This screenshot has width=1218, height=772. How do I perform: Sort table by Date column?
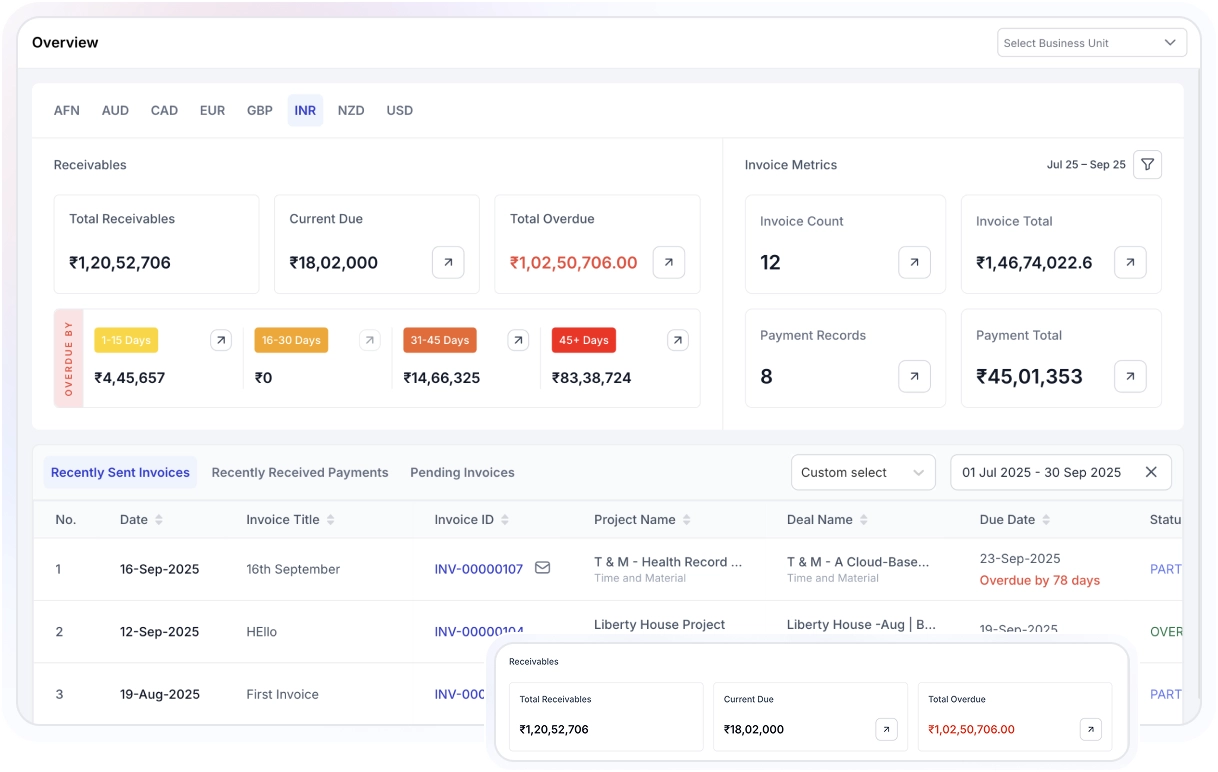[x=159, y=520]
